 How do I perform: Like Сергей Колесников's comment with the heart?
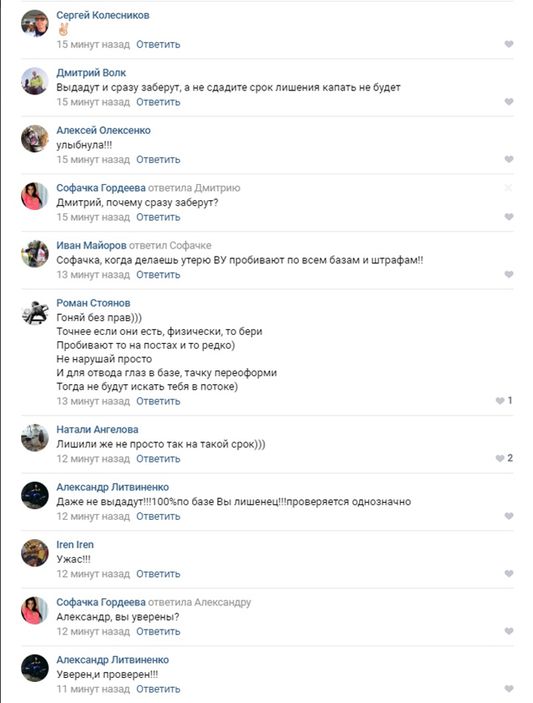pos(508,44)
